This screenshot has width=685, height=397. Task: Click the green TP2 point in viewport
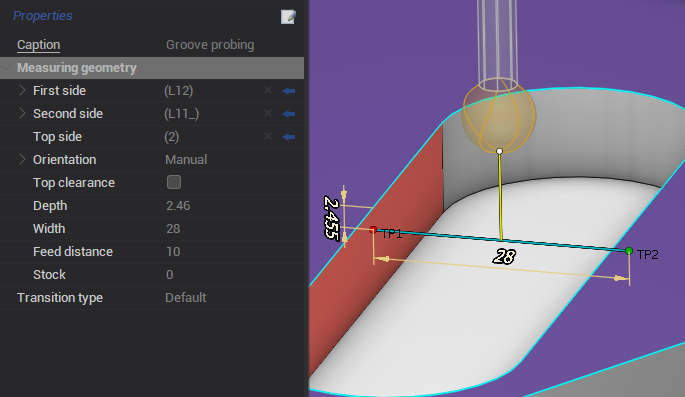point(629,251)
